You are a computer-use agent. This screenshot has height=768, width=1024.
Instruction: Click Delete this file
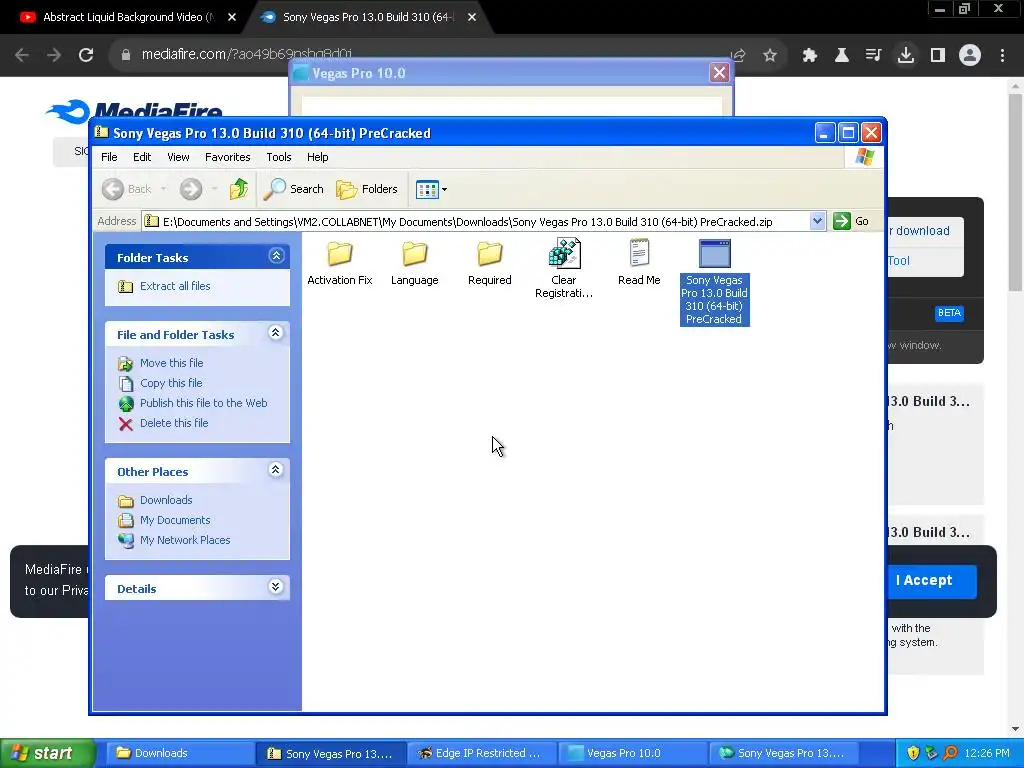(x=163, y=423)
